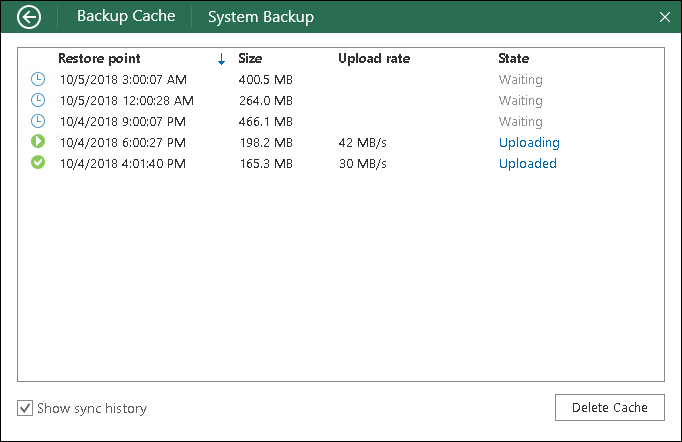682x442 pixels.
Task: Click the Delete Cache button
Action: pyautogui.click(x=609, y=408)
